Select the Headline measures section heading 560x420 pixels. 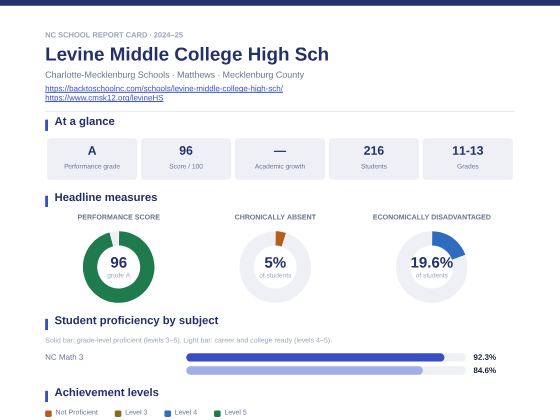[x=106, y=198]
